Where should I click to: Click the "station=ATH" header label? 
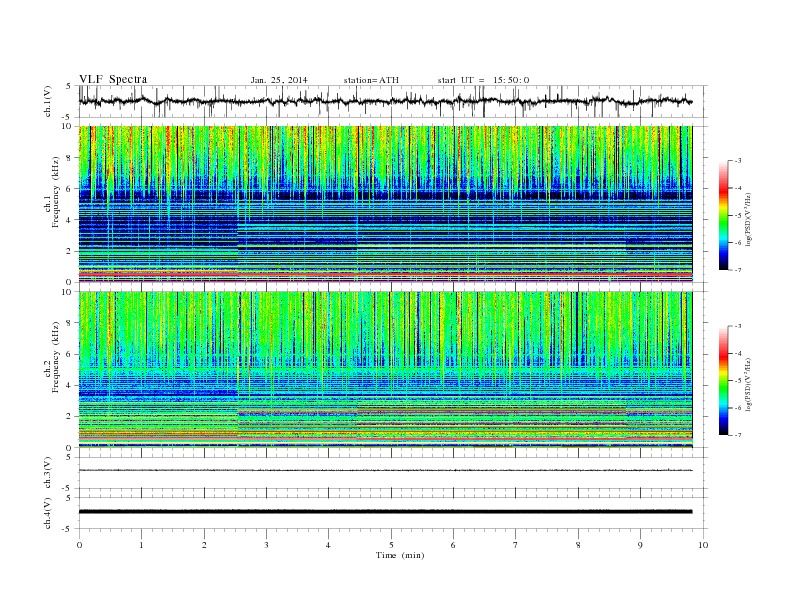[x=371, y=80]
